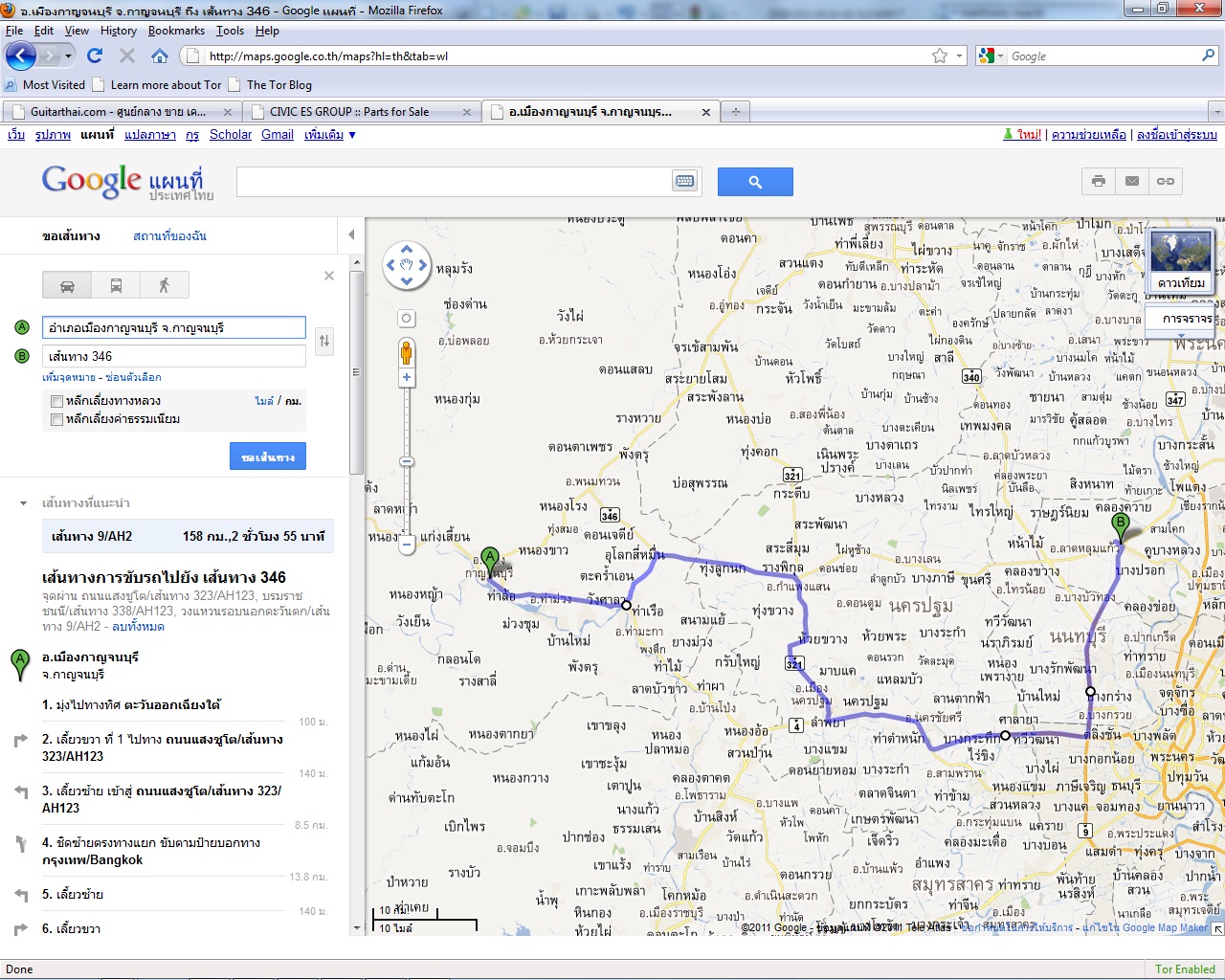Select walking directions icon
The width and height of the screenshot is (1225, 980).
click(164, 285)
